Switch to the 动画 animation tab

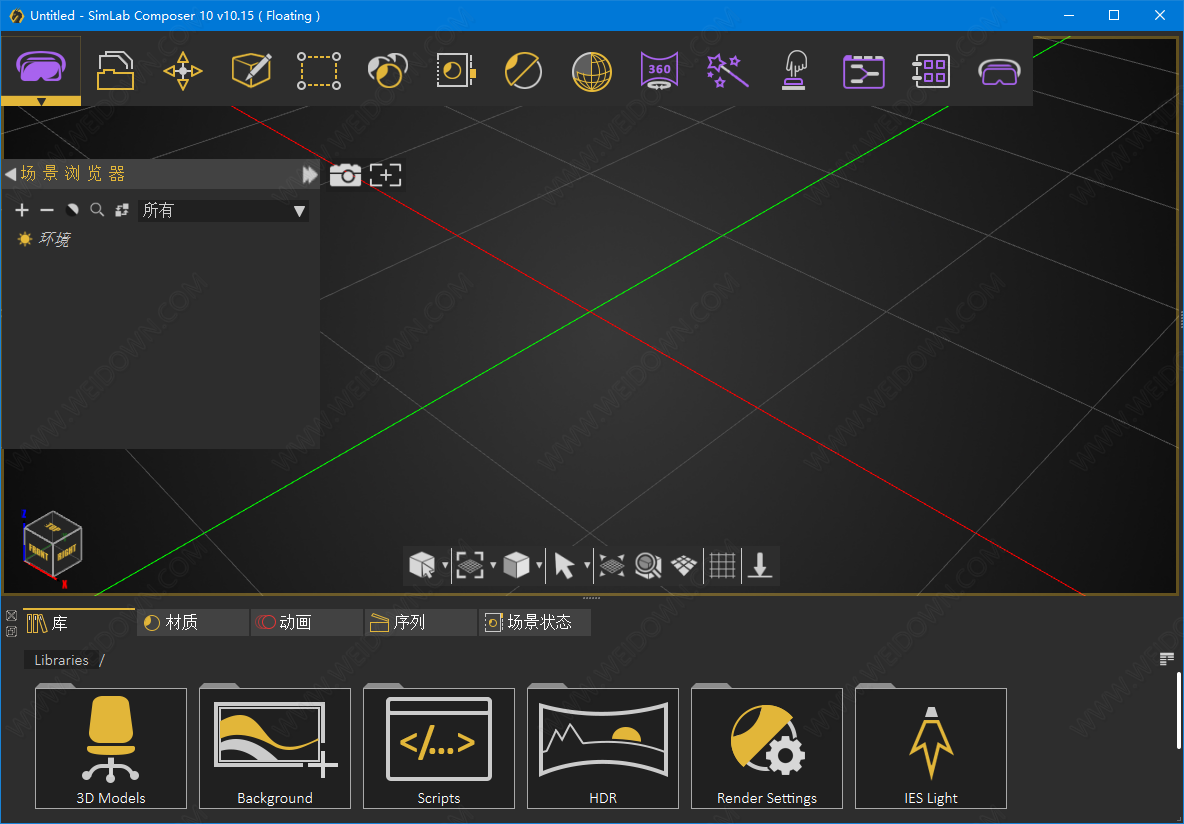[x=307, y=622]
